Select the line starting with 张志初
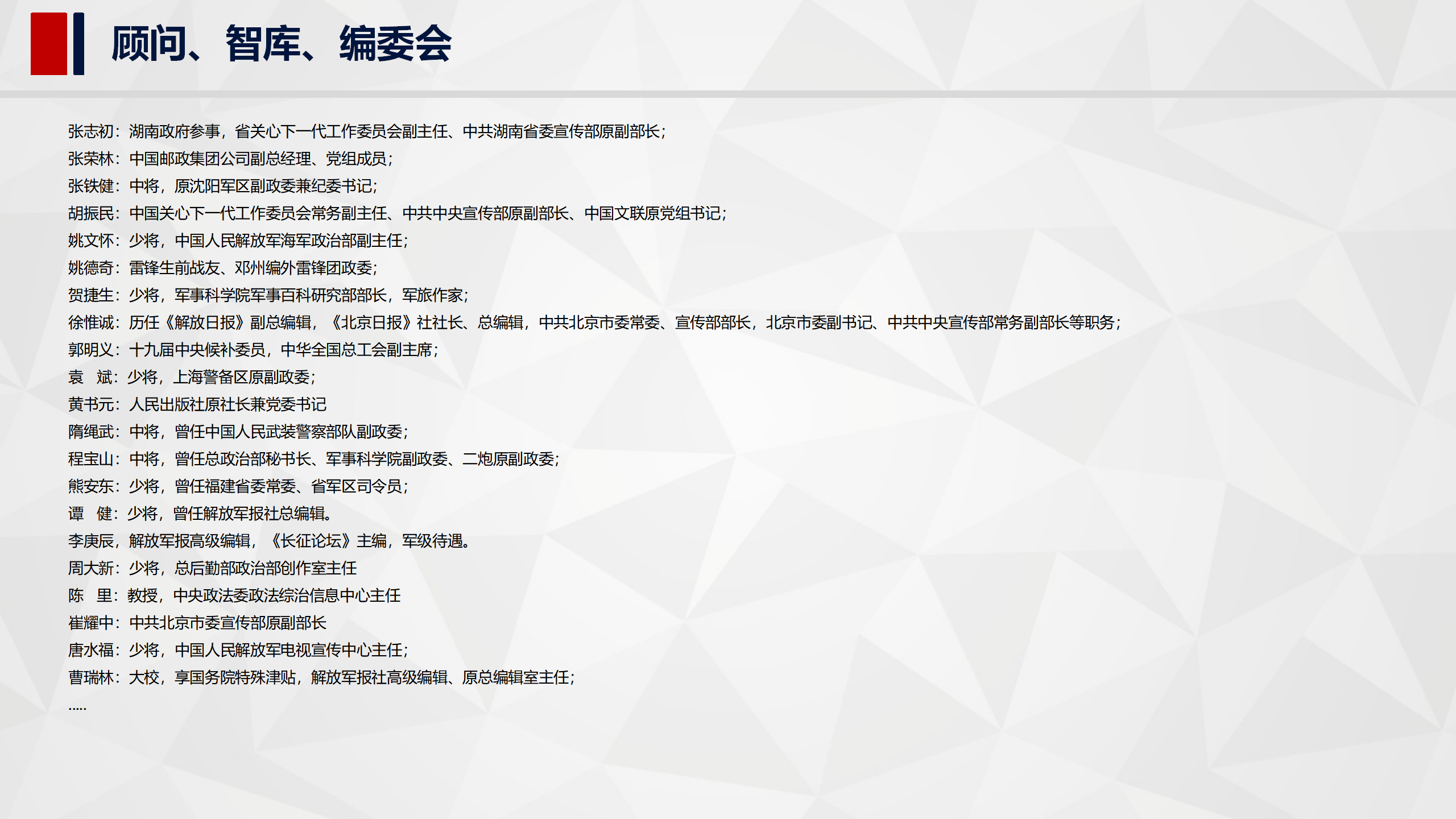 tap(367, 131)
